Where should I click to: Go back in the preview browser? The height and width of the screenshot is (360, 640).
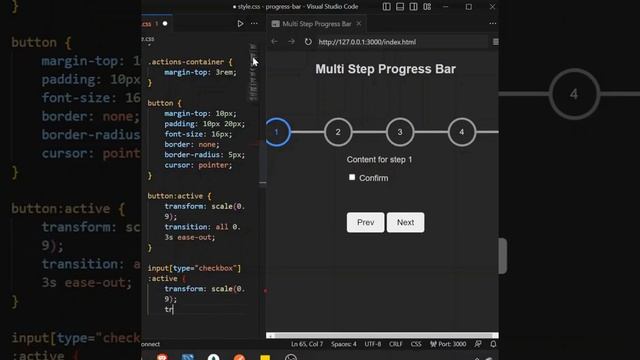click(x=274, y=42)
